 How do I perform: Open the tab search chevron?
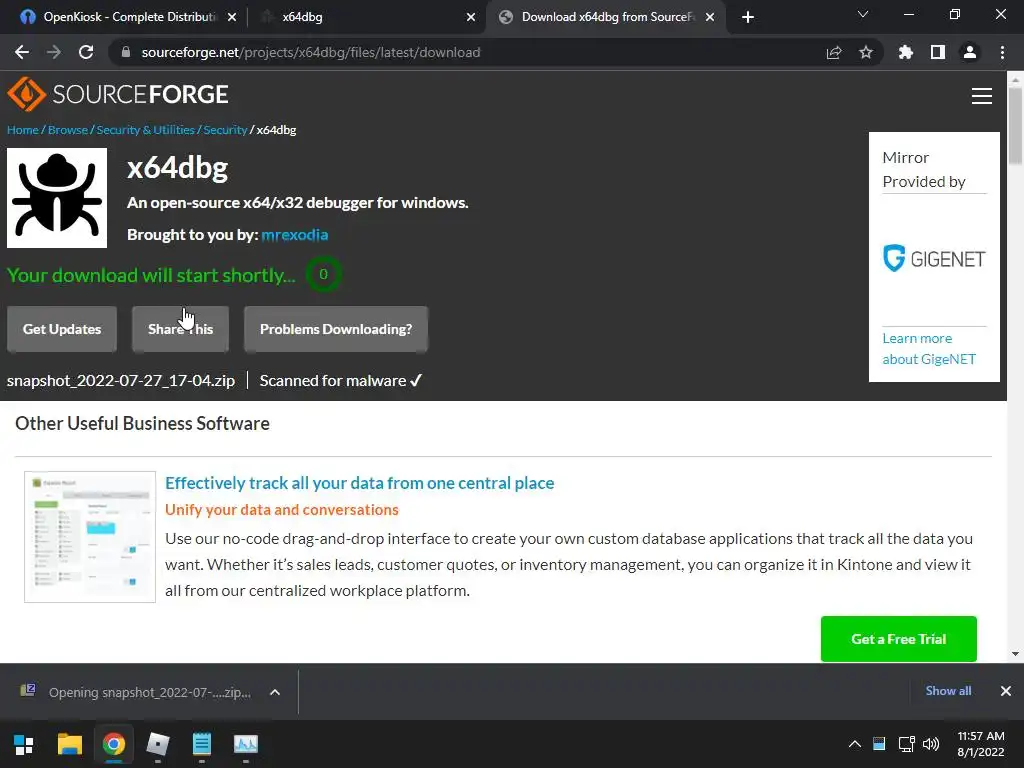[x=863, y=14]
